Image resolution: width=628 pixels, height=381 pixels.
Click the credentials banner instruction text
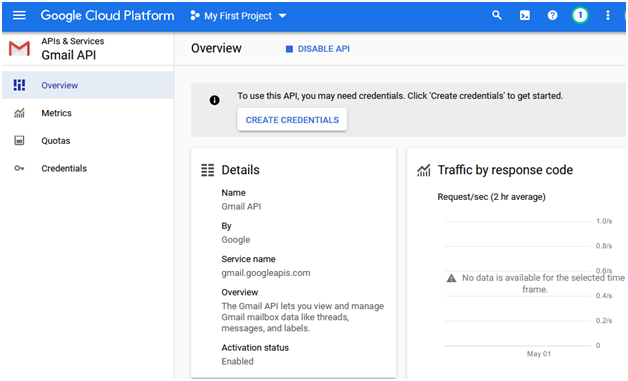click(400, 96)
